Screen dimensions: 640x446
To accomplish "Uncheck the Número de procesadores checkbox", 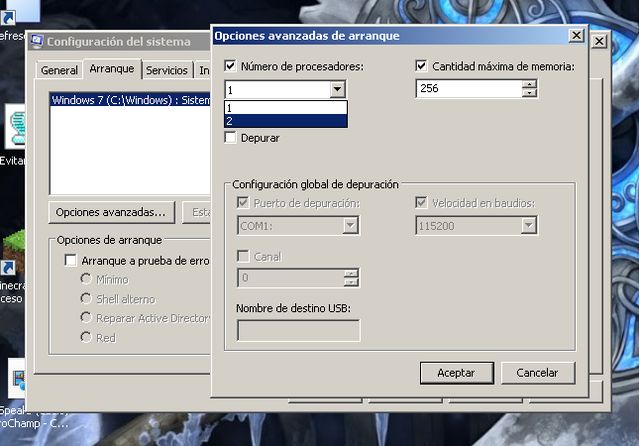I will point(231,66).
